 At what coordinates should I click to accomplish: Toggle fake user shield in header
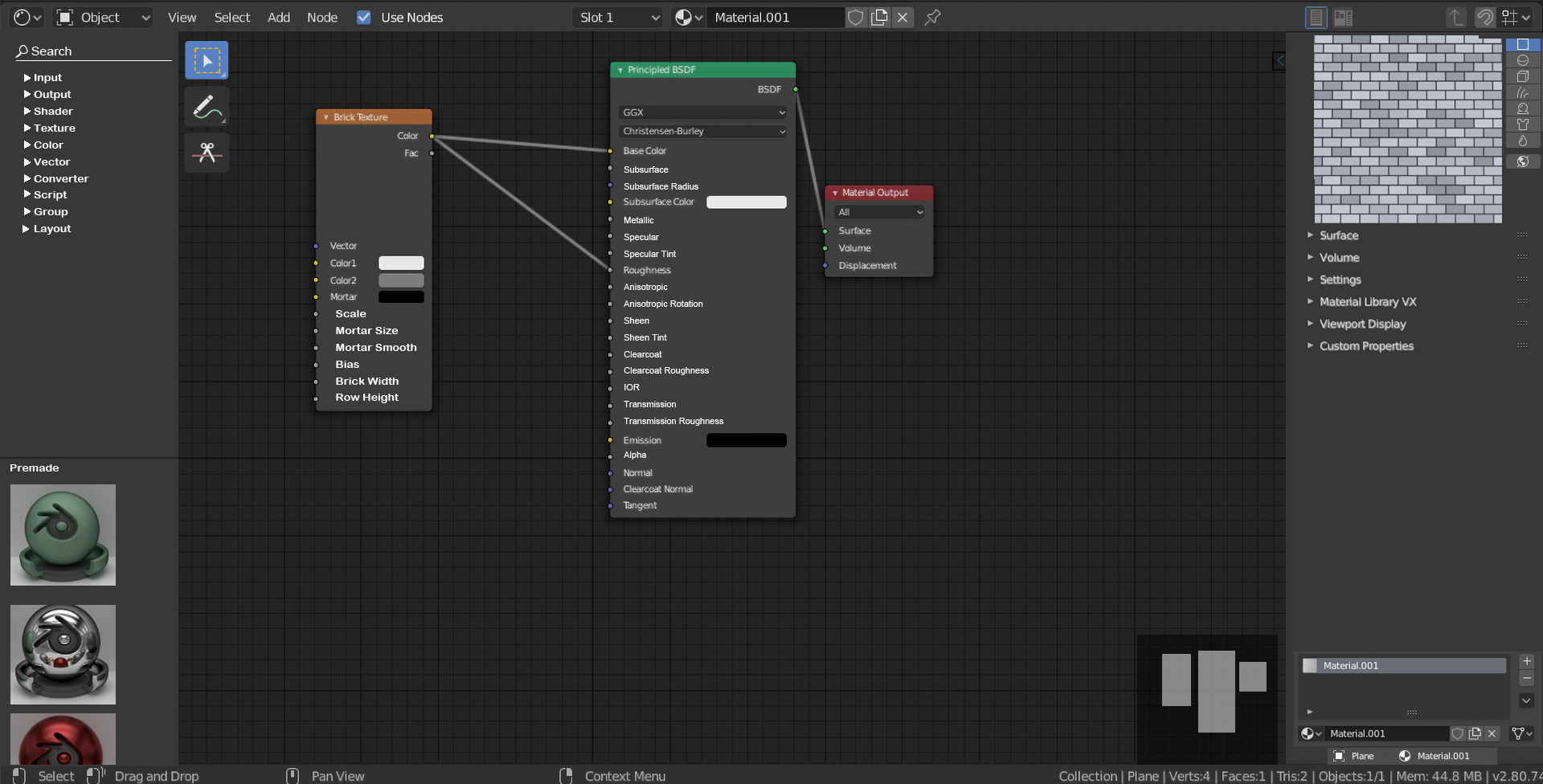(856, 17)
